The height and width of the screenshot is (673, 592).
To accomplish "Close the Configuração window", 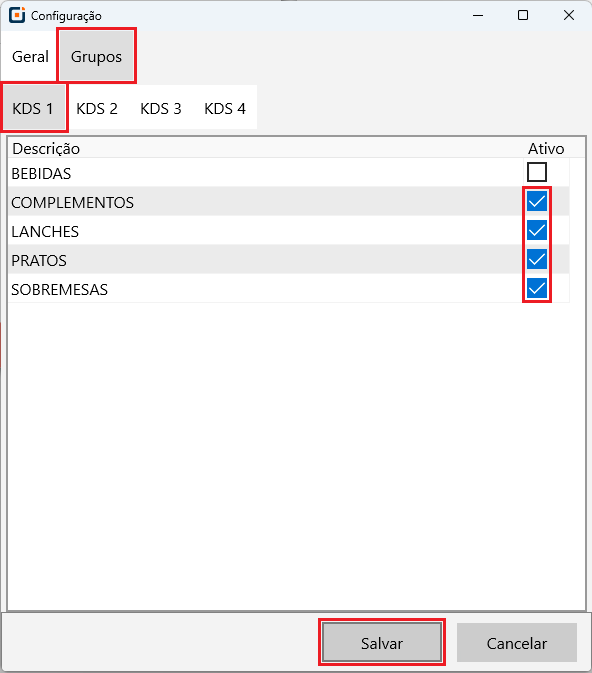I will (x=569, y=15).
